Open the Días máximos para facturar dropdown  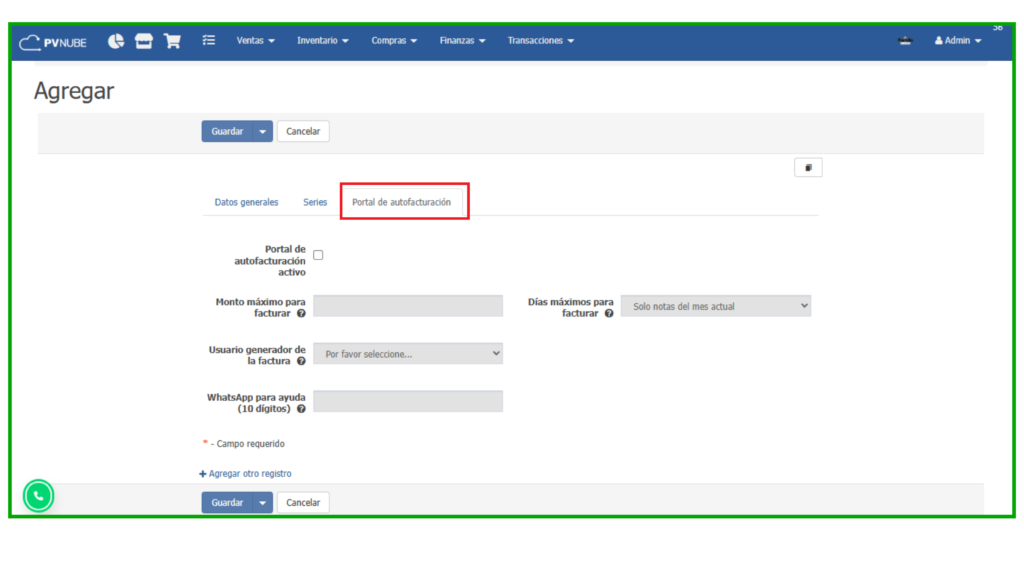pos(715,305)
